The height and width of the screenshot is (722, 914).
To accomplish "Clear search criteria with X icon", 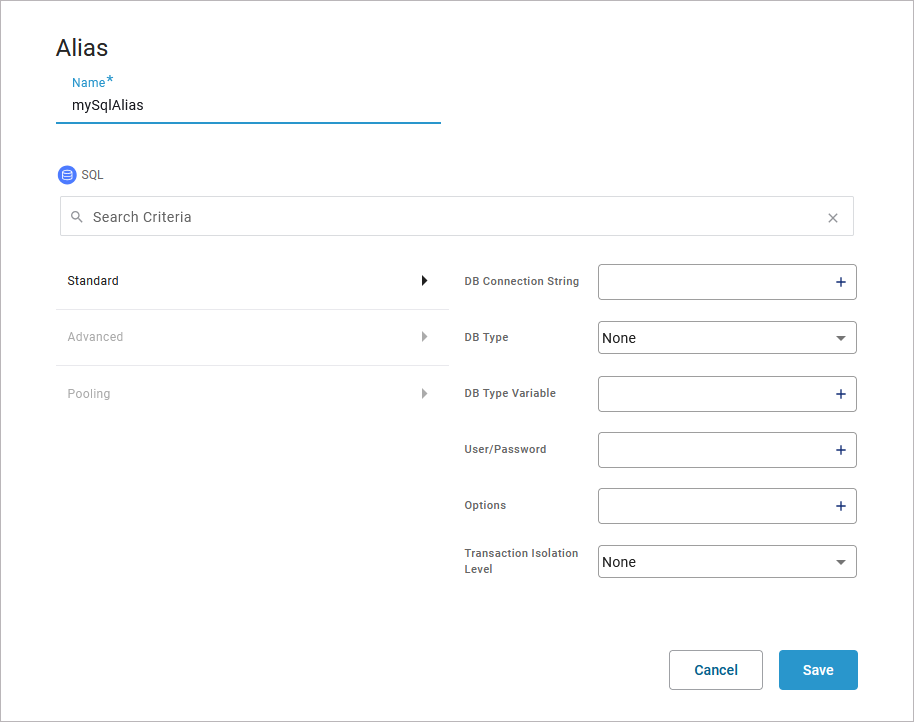I will (x=832, y=218).
